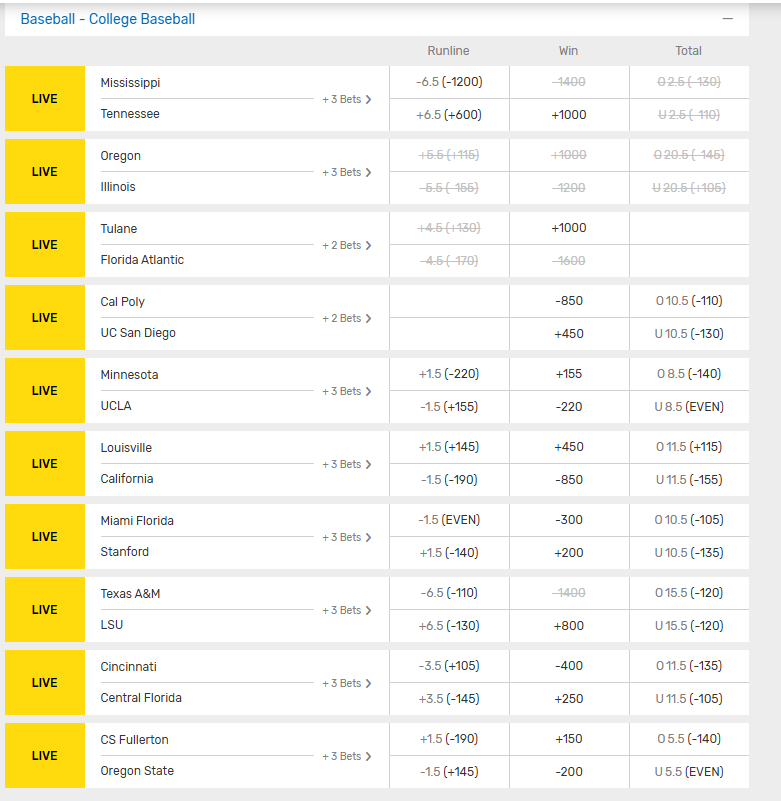Expand +2 Bets for Tulane vs Florida Atlantic
The image size is (781, 801).
point(346,245)
